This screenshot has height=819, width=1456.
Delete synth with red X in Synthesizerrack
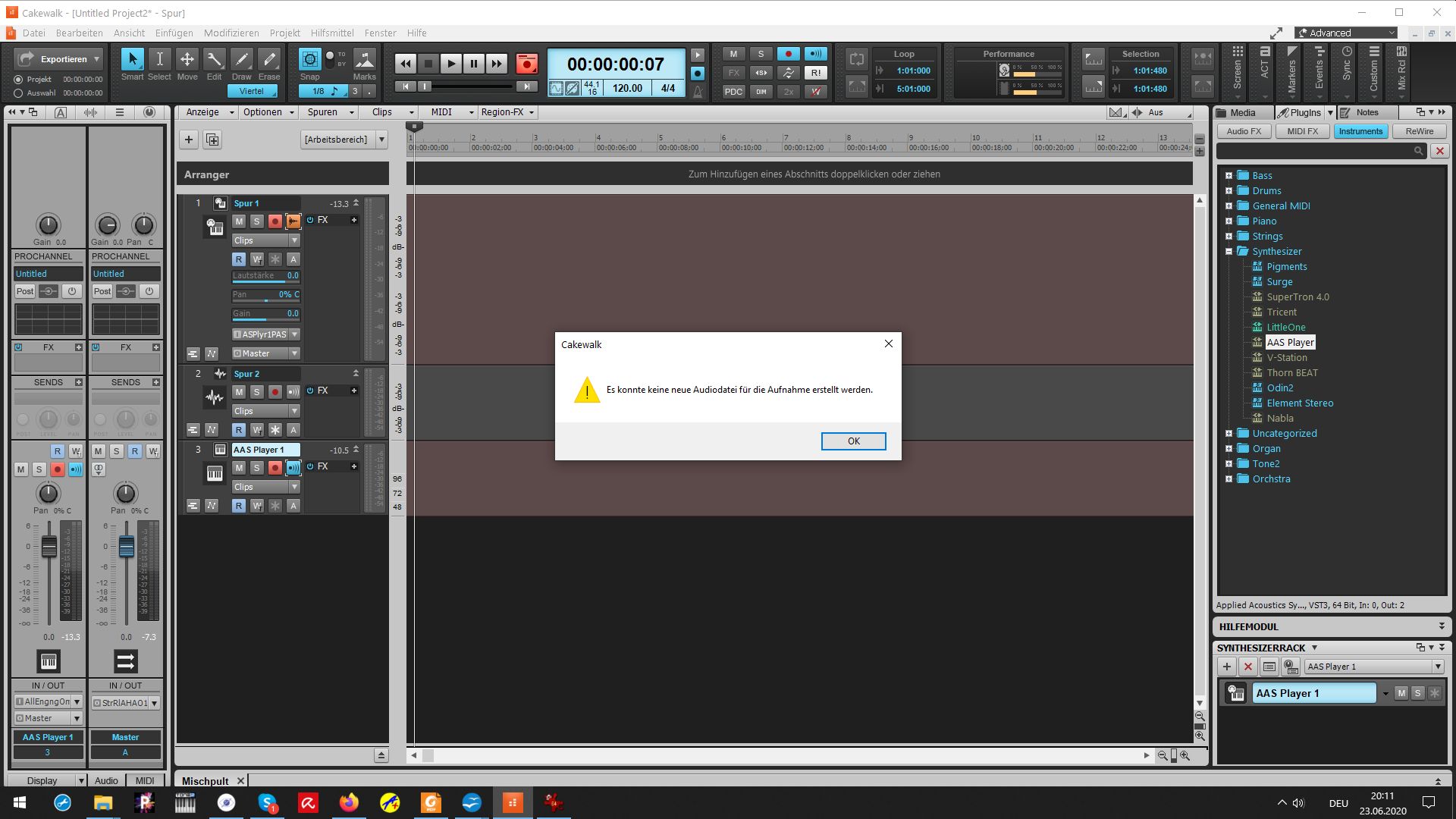click(x=1247, y=667)
